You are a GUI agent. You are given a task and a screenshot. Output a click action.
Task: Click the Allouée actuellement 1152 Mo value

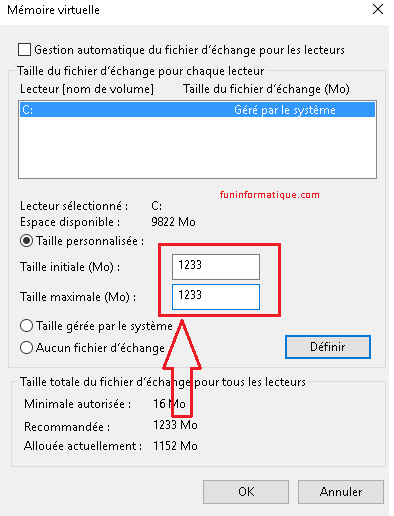pyautogui.click(x=175, y=446)
